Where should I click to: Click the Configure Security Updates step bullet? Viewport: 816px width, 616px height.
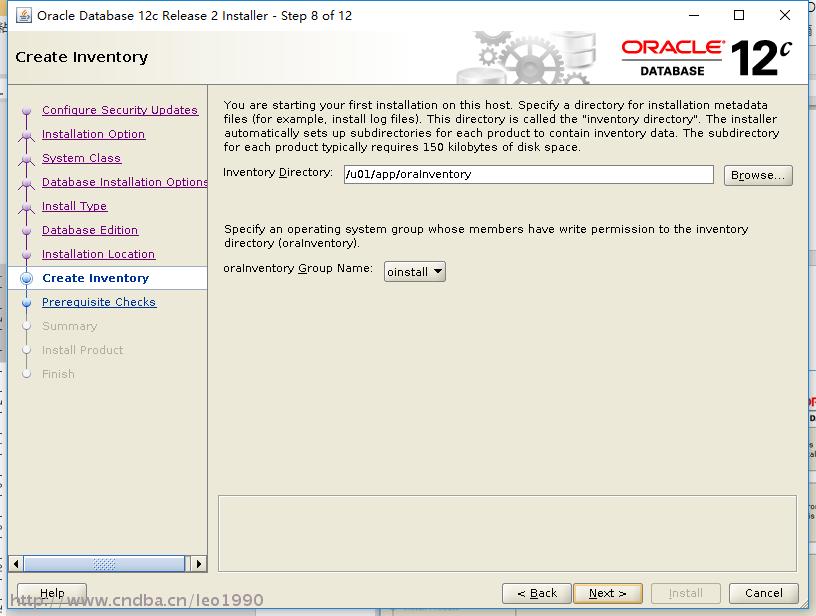point(27,110)
